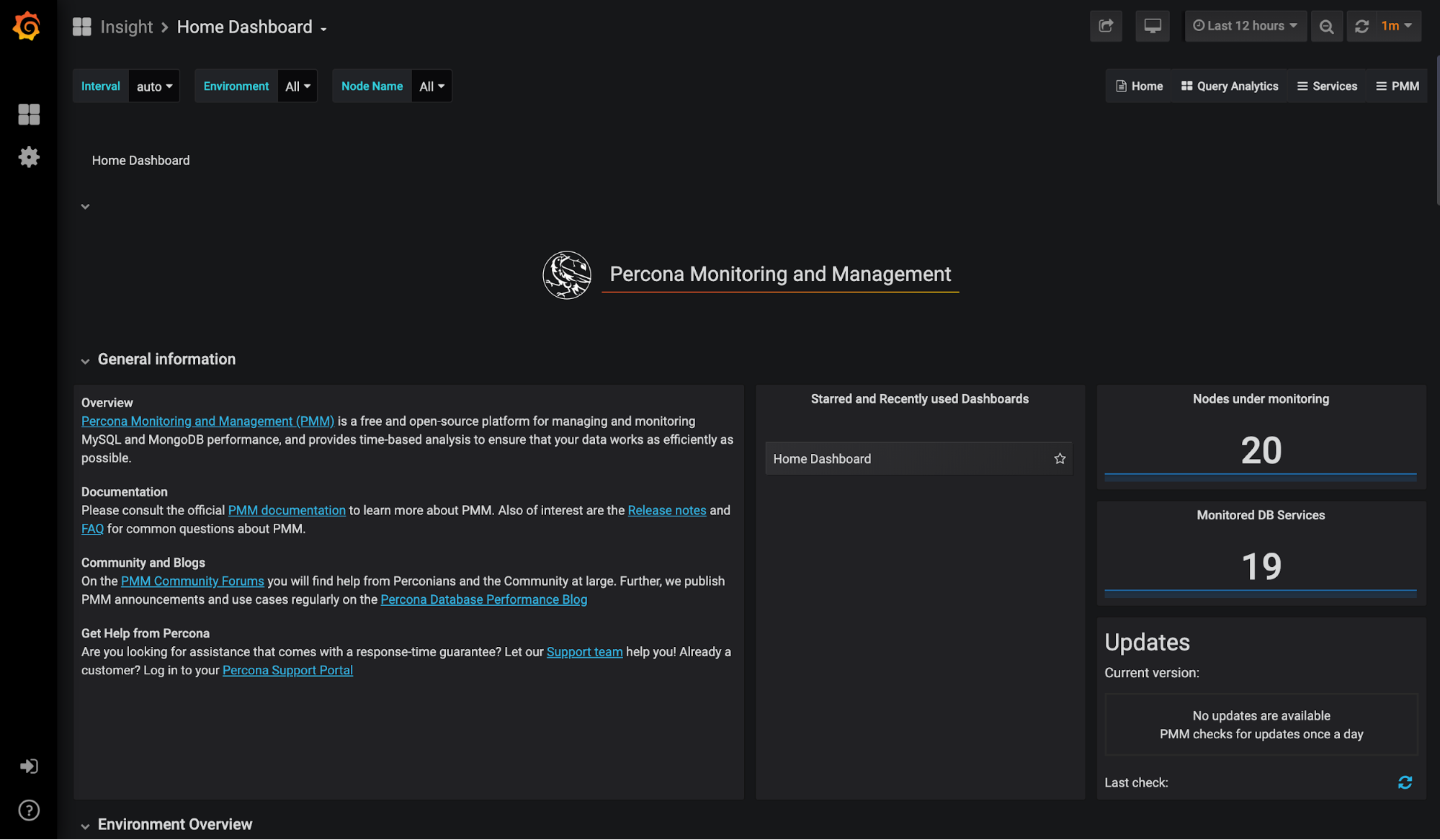Open the Services menu
The image size is (1440, 840).
[x=1327, y=86]
